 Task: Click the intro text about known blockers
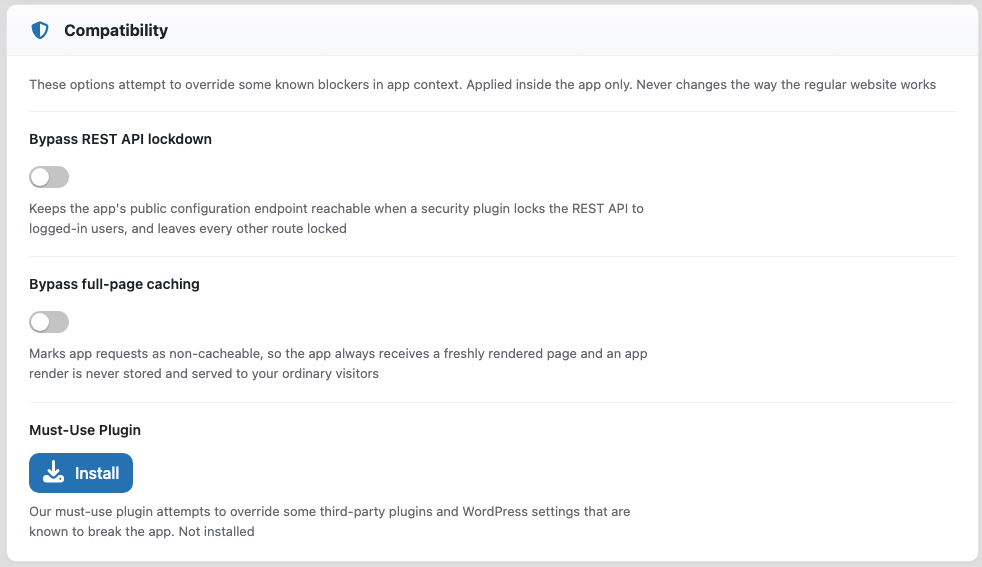(x=482, y=85)
